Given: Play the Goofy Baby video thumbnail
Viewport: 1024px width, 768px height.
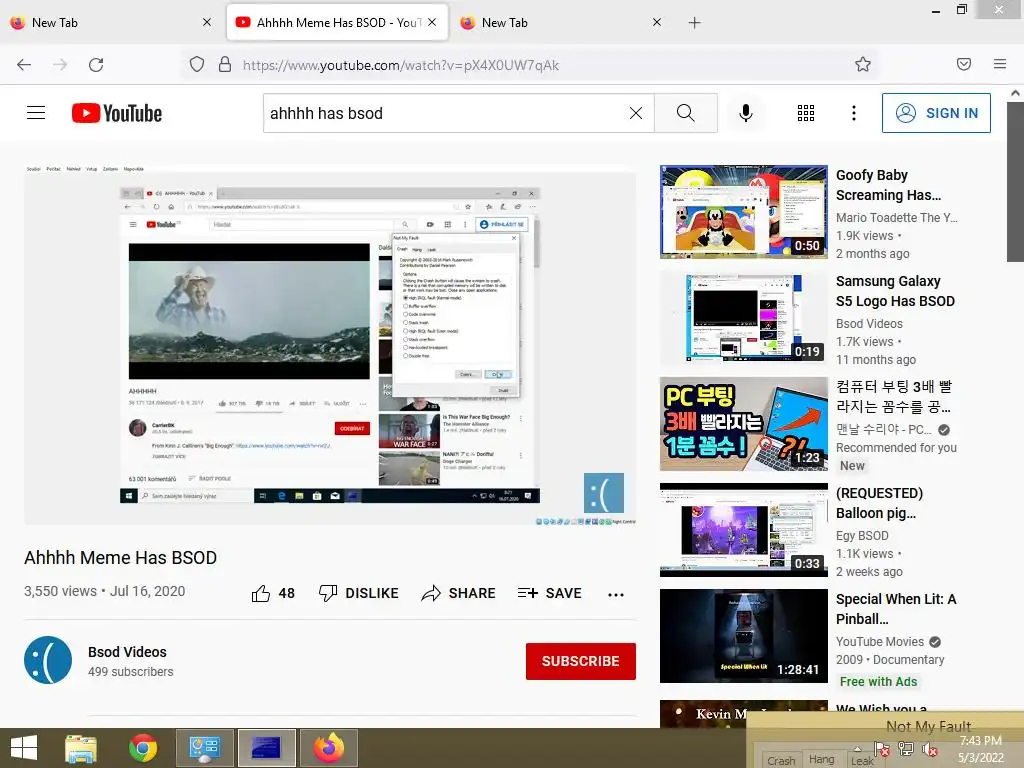Looking at the screenshot, I should click(x=743, y=212).
